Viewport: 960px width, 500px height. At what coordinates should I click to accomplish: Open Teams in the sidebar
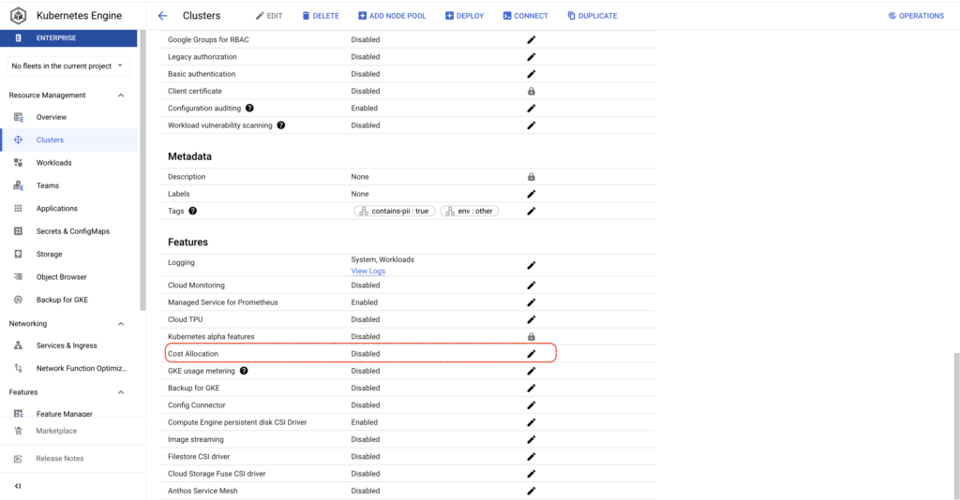coord(69,185)
